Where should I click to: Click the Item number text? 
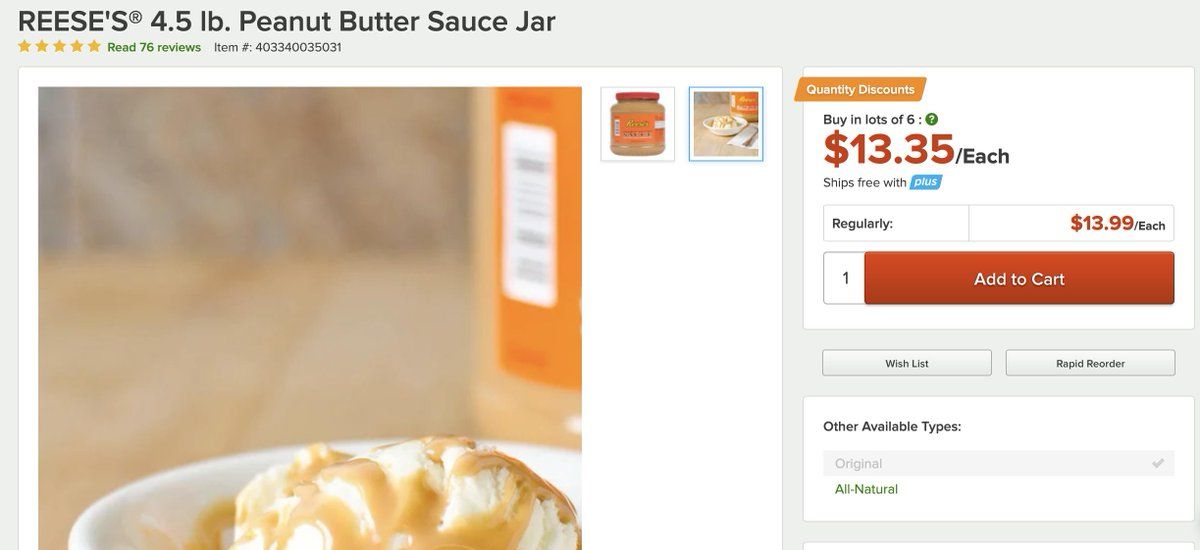277,47
